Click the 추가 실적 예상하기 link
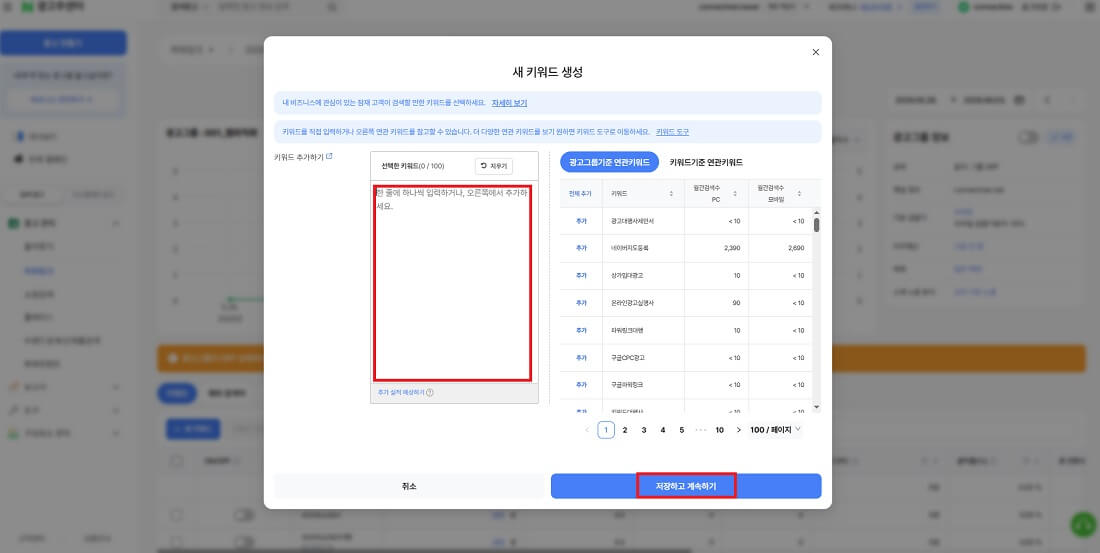Image resolution: width=1100 pixels, height=553 pixels. (x=401, y=393)
